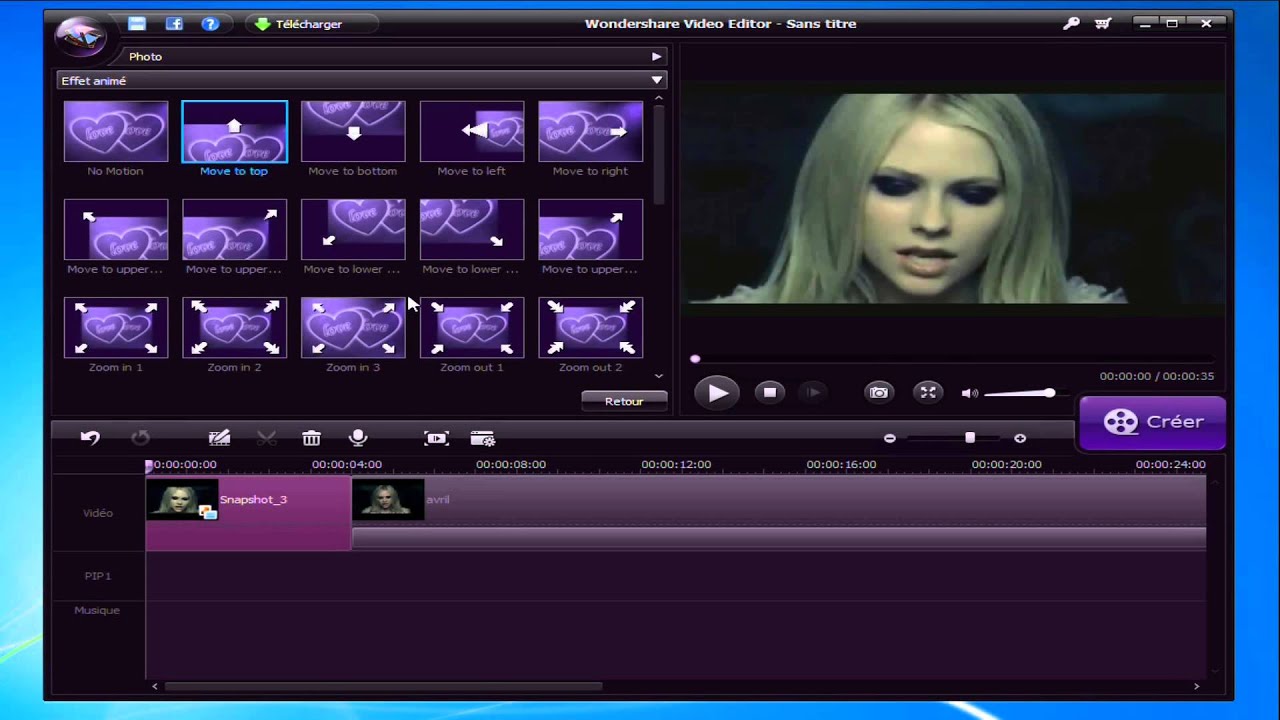
Task: Click the save project floppy icon
Action: point(138,24)
